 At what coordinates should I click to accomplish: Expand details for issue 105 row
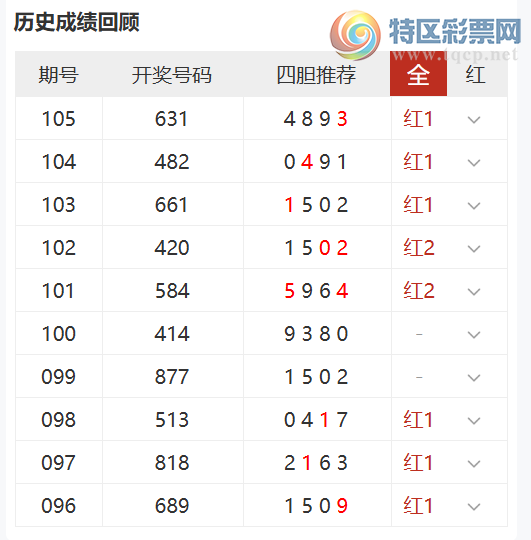click(x=474, y=120)
